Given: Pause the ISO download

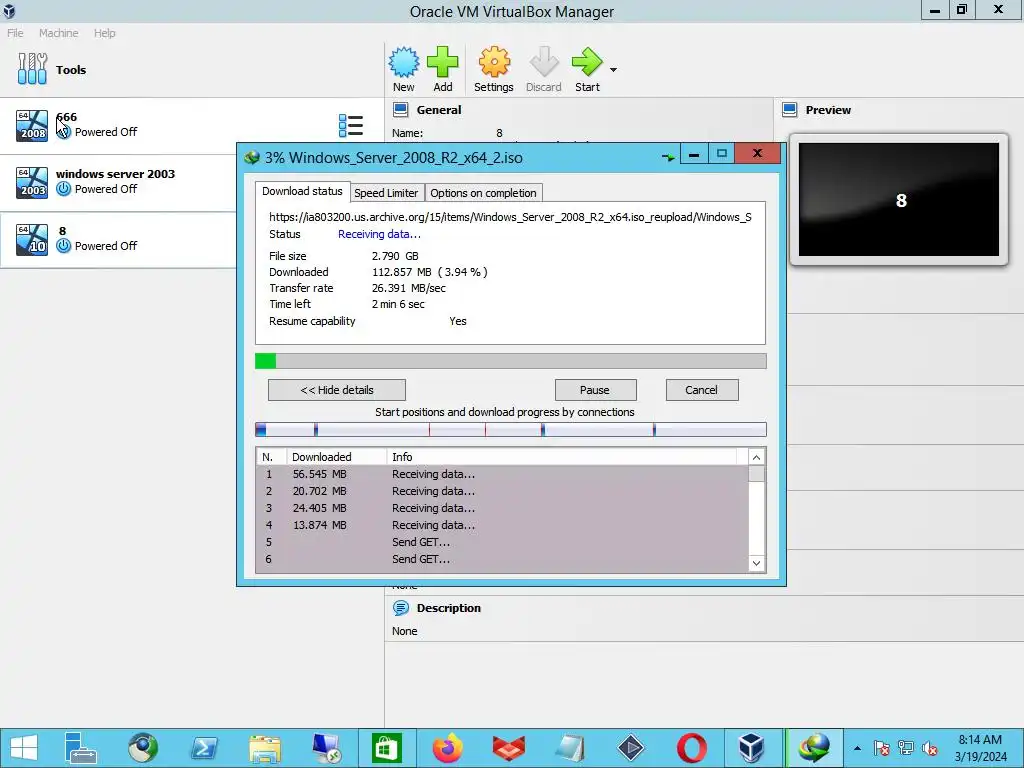Looking at the screenshot, I should (595, 390).
